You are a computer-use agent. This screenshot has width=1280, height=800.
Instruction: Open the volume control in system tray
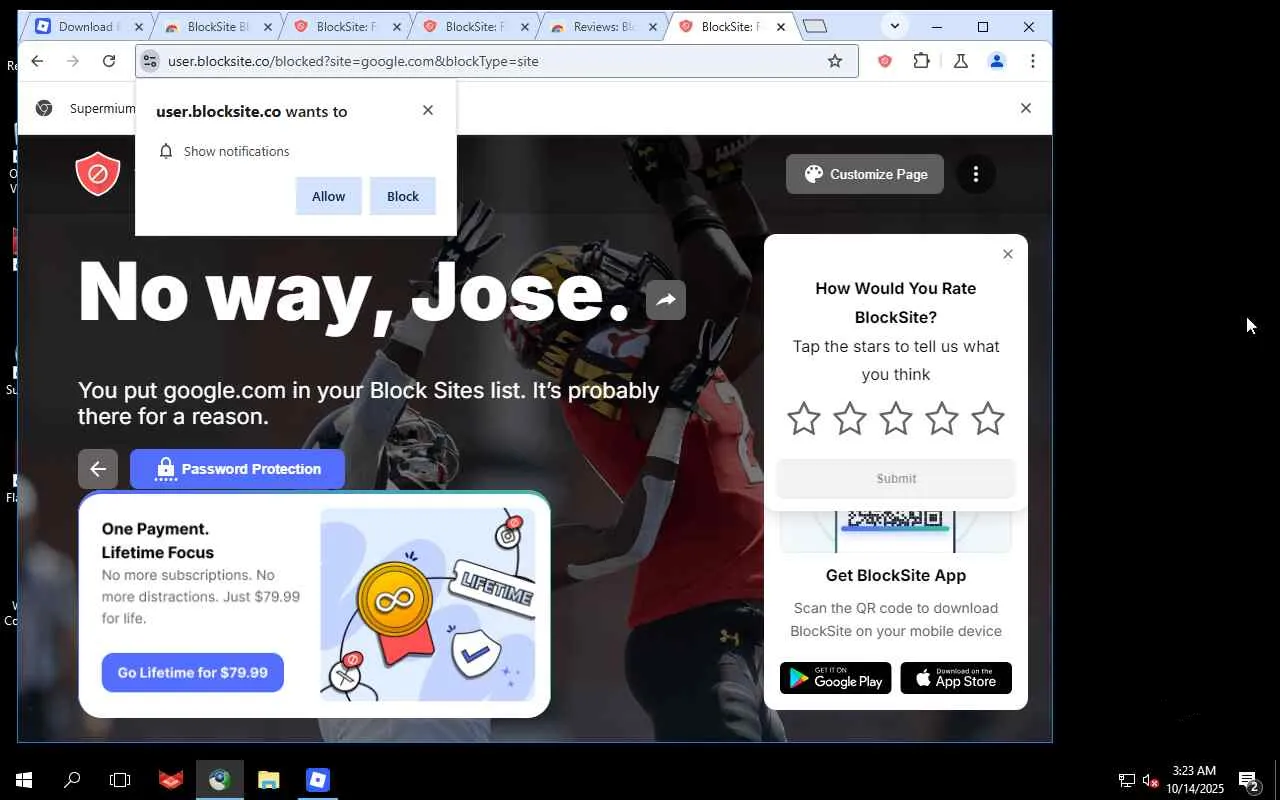(1150, 780)
